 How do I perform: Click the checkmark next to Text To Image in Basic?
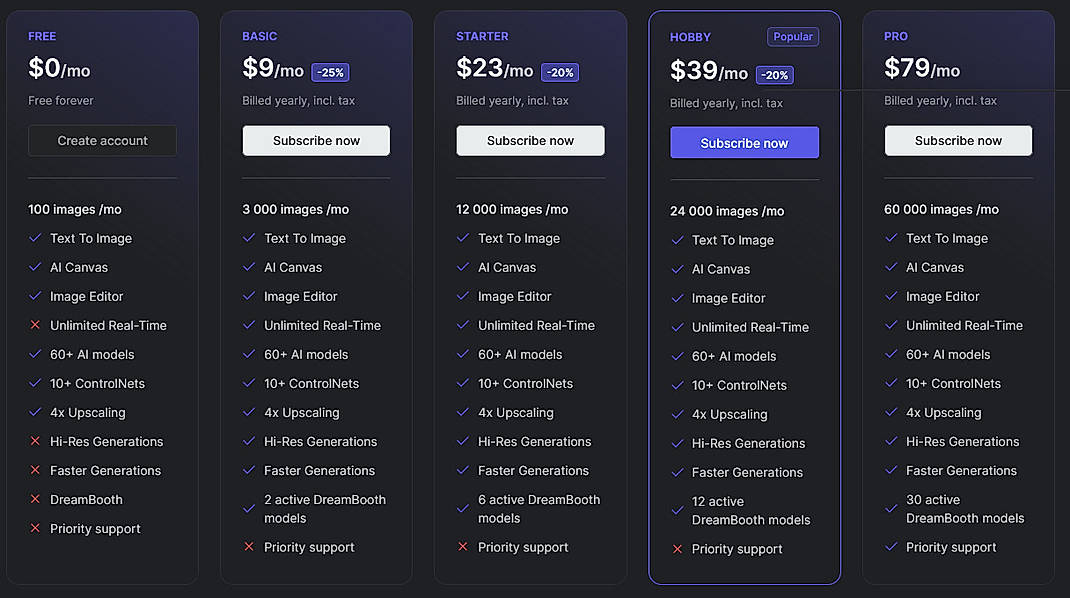[249, 238]
